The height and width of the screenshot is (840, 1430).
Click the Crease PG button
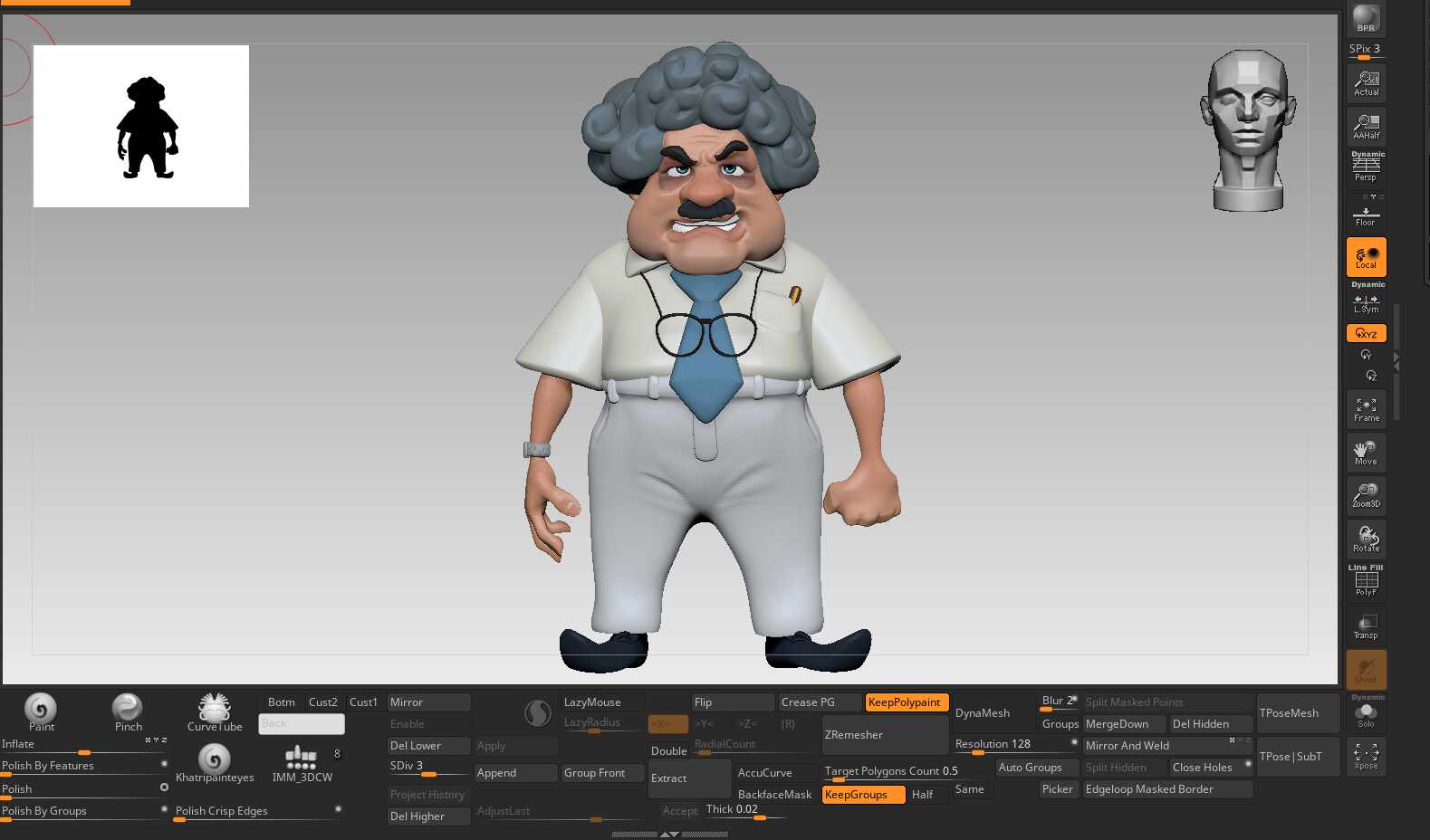[820, 702]
